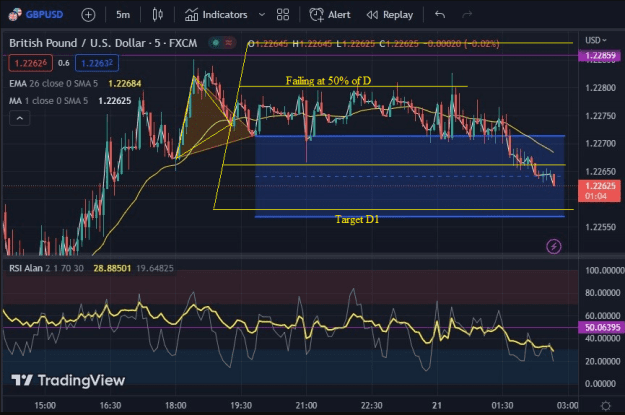Open the GBPUSD symbol search
The height and width of the screenshot is (415, 625).
click(44, 15)
